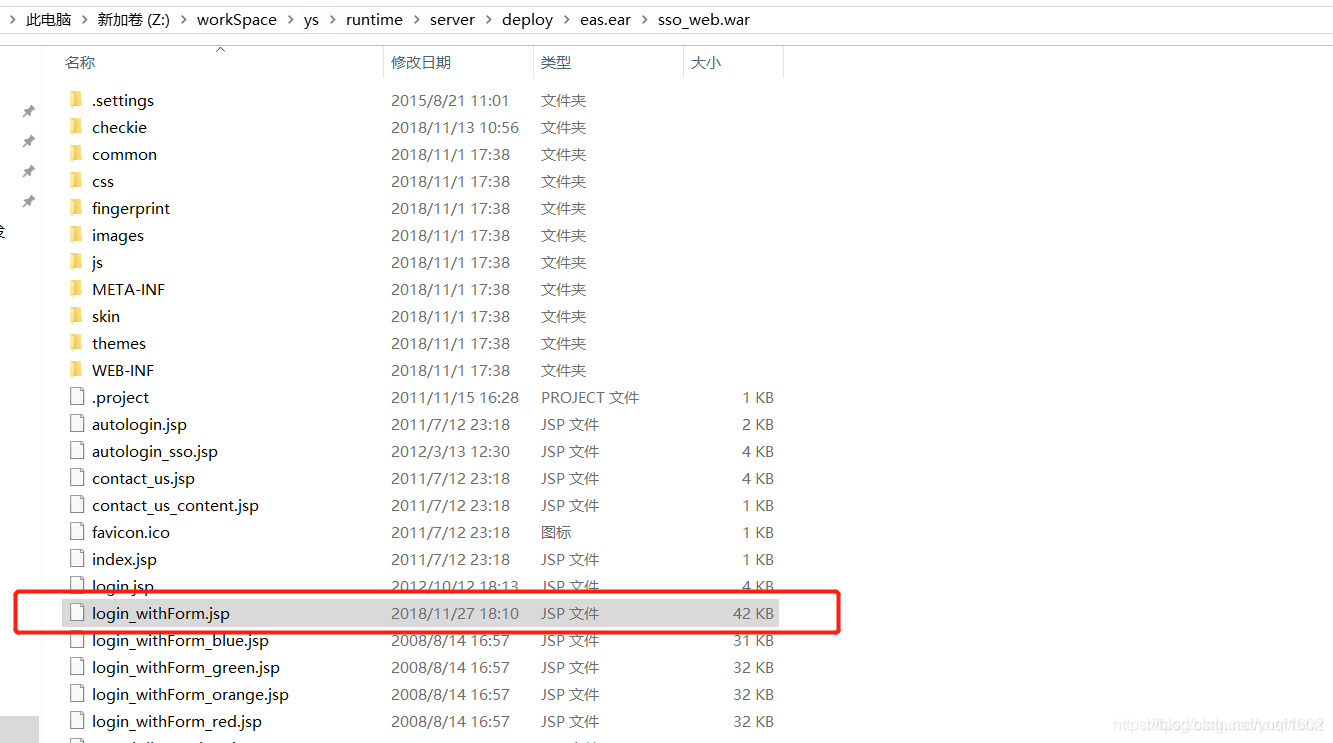
Task: Select sso_web.war breadcrumb segment
Action: (x=704, y=20)
